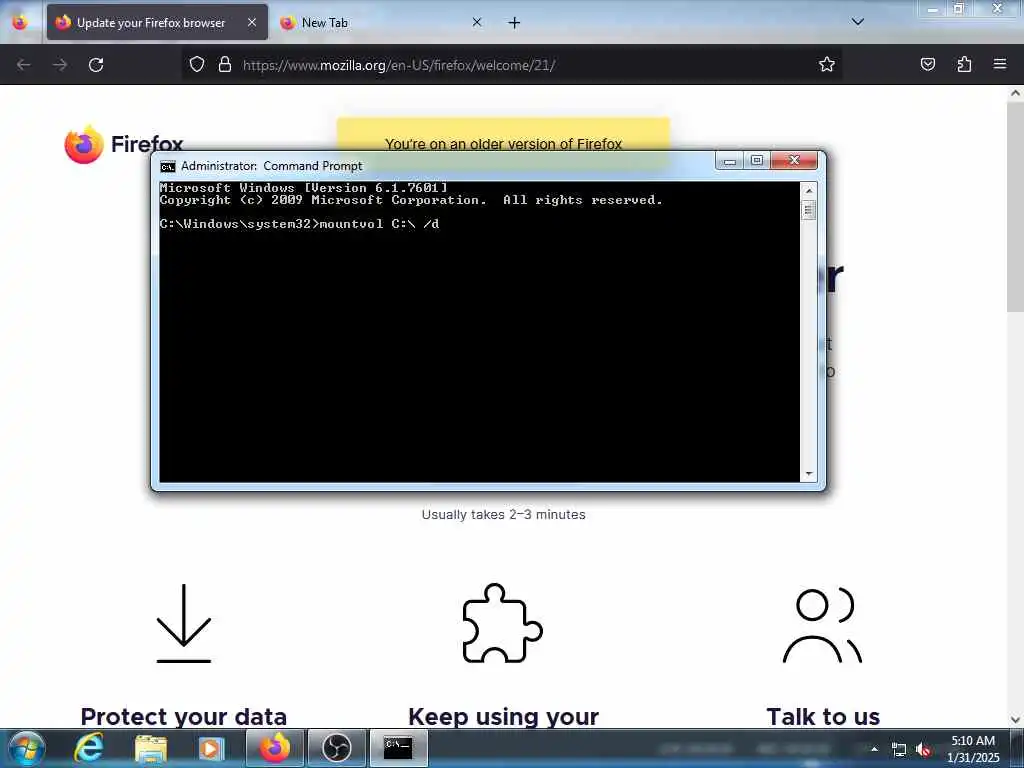Click page scrollbar down arrow

pyautogui.click(x=1016, y=720)
